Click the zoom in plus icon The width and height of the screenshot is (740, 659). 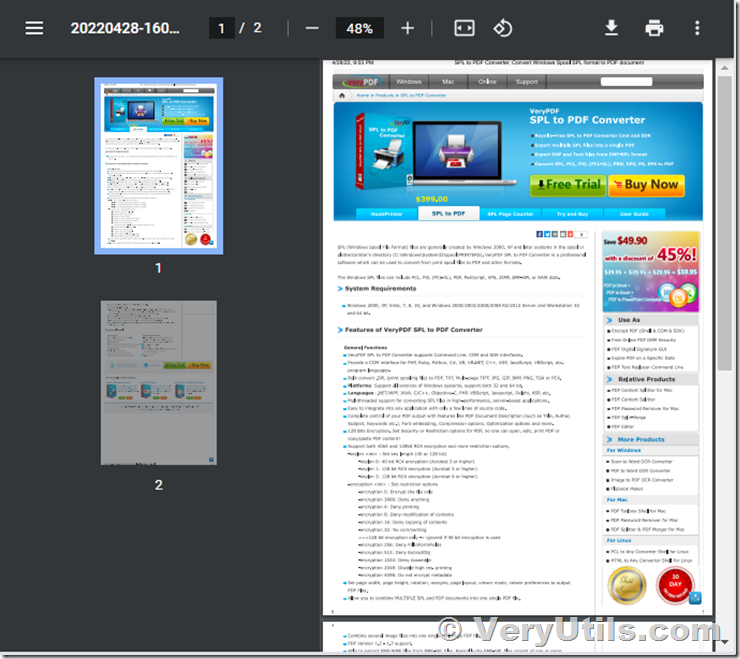point(407,28)
